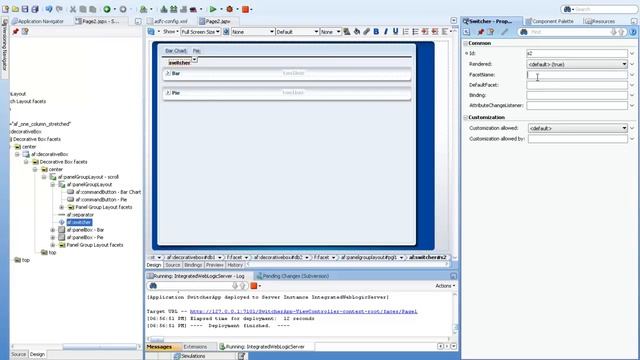Image resolution: width=640 pixels, height=360 pixels.
Task: Switch to the History tab below the editor
Action: coord(235,265)
